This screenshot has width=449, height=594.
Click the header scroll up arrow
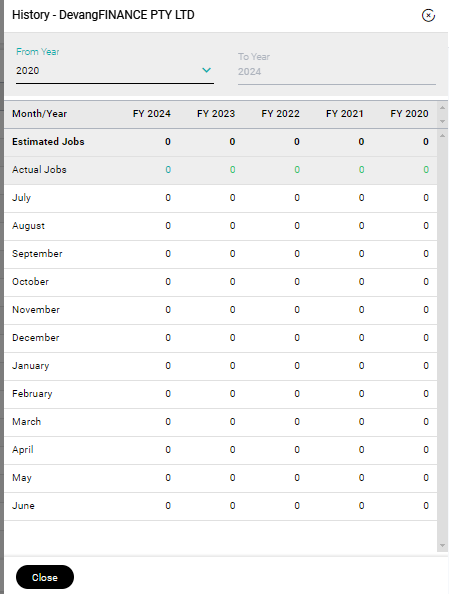[443, 108]
